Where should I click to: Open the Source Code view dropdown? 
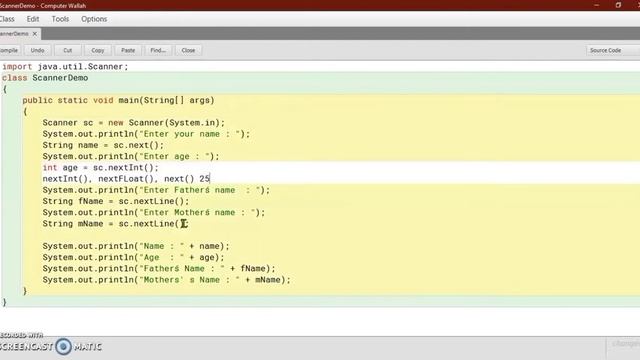click(x=612, y=50)
